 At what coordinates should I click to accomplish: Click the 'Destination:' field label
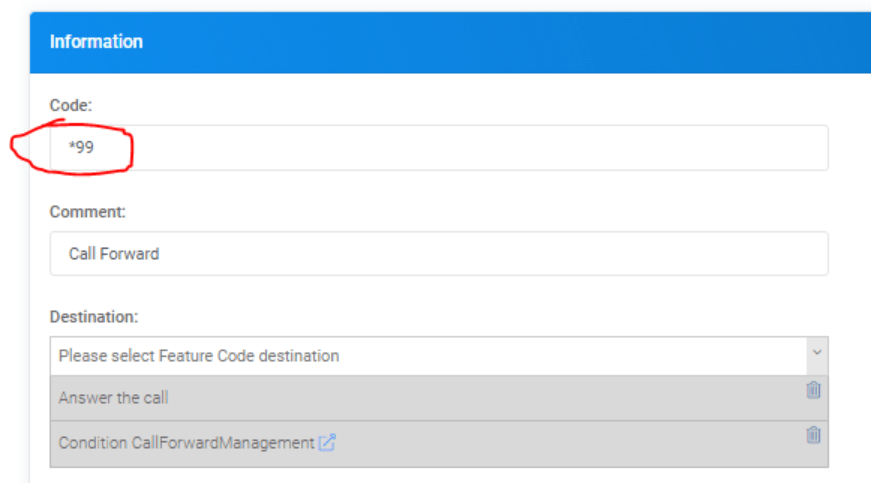click(94, 316)
